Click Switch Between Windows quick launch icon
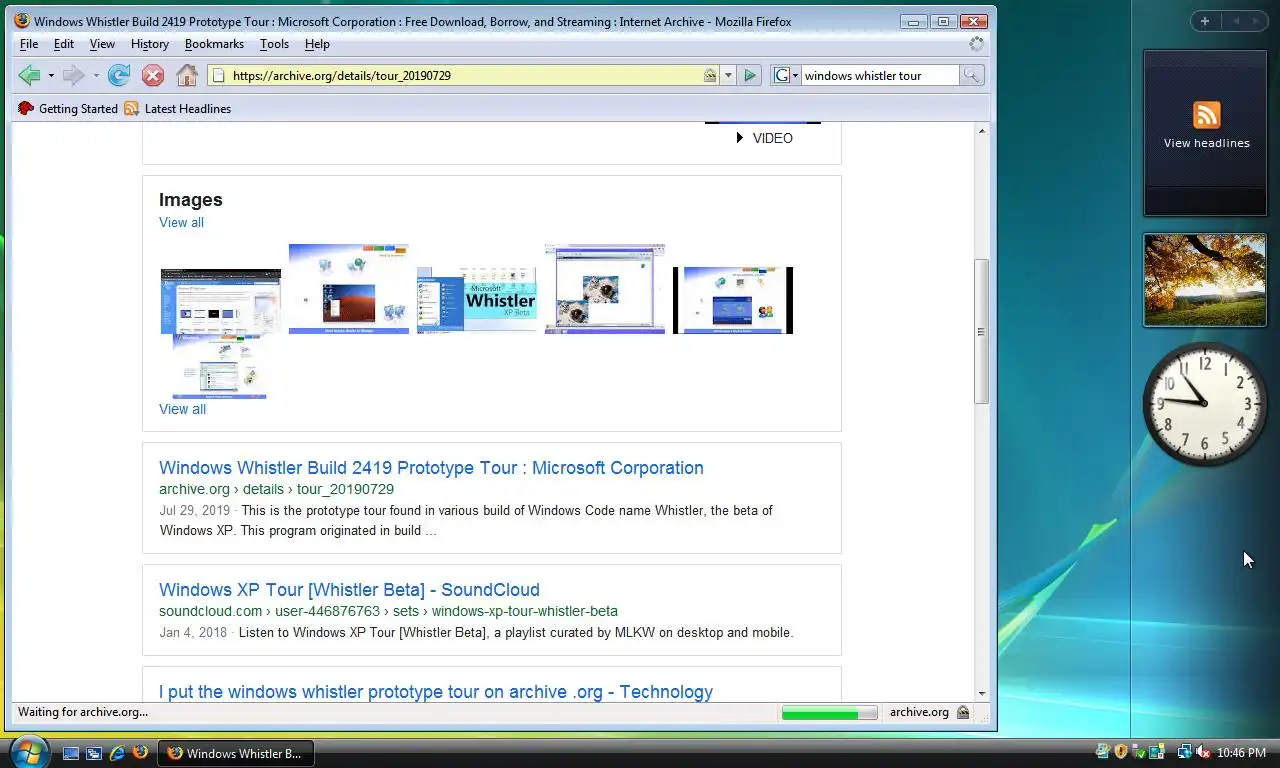The image size is (1280, 768). click(x=94, y=753)
